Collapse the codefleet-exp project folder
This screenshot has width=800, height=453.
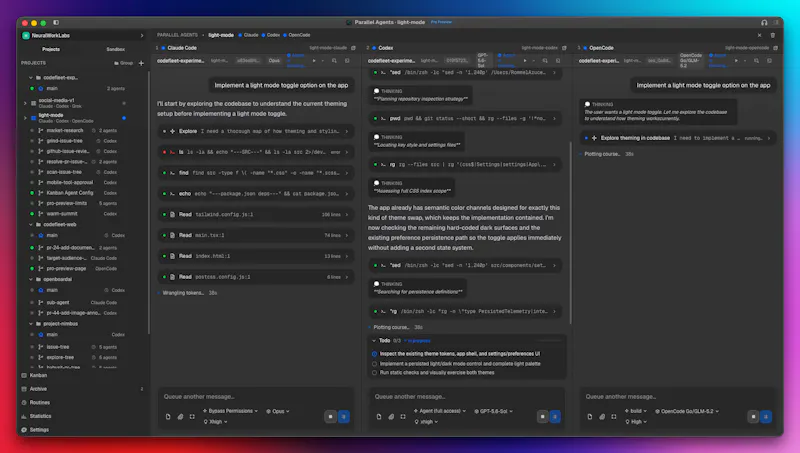coord(31,78)
